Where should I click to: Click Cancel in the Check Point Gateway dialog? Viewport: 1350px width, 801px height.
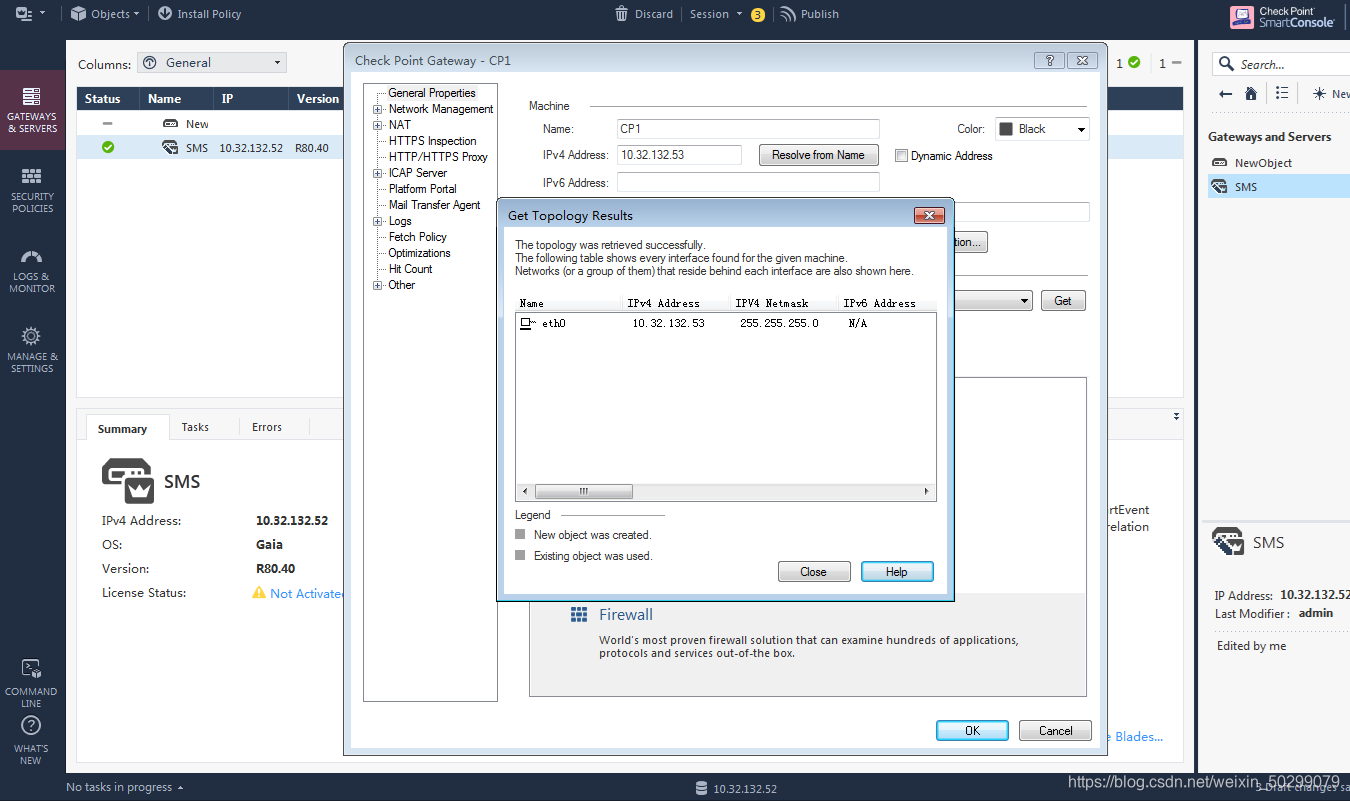click(1055, 731)
